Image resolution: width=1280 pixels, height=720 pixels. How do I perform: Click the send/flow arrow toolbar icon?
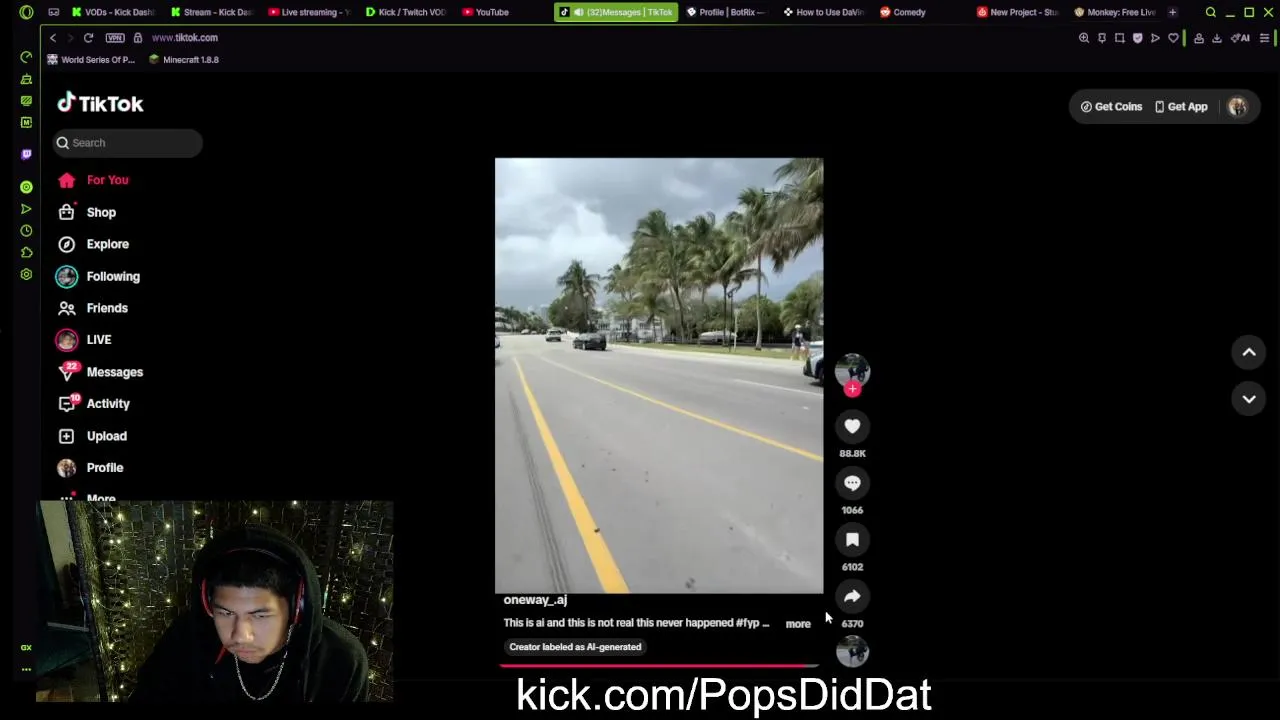(1155, 38)
